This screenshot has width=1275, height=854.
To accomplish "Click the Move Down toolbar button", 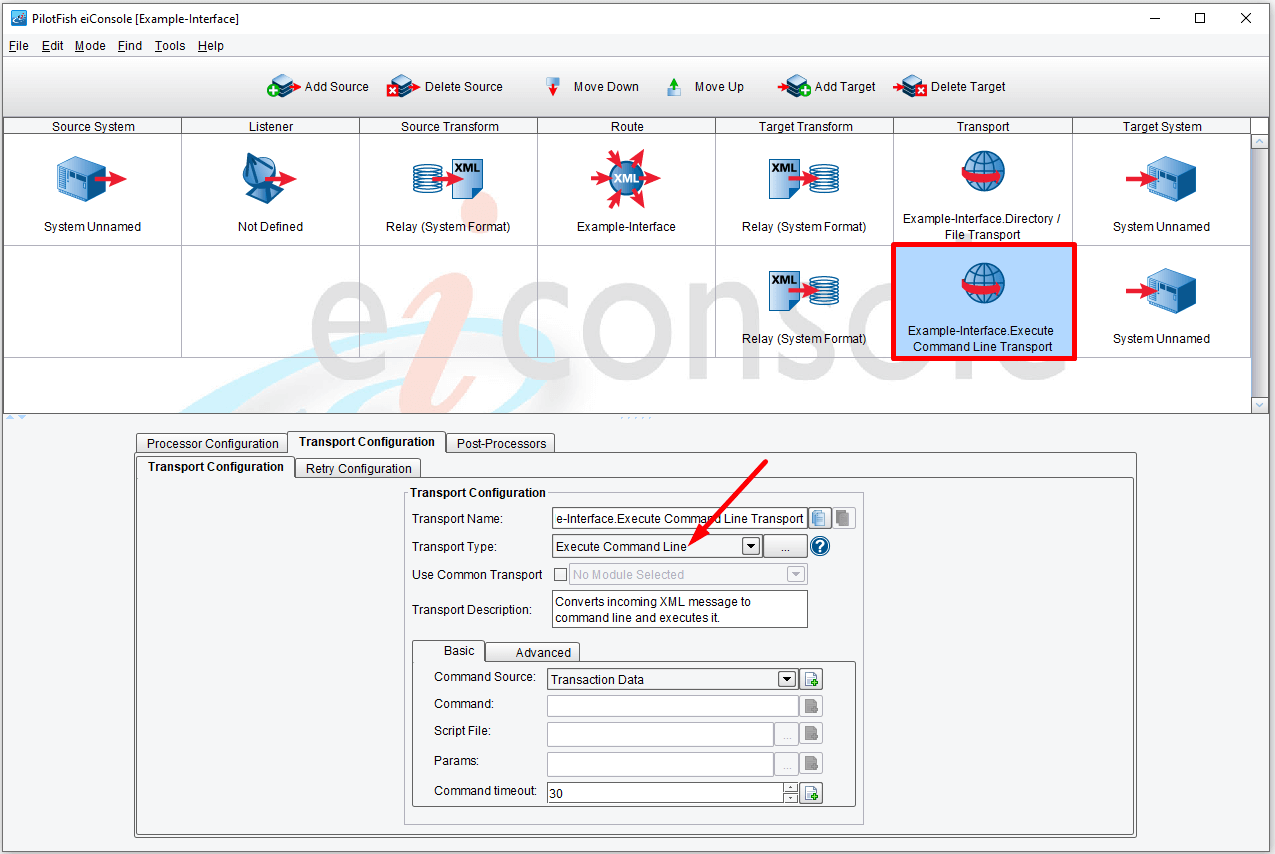I will (x=592, y=87).
